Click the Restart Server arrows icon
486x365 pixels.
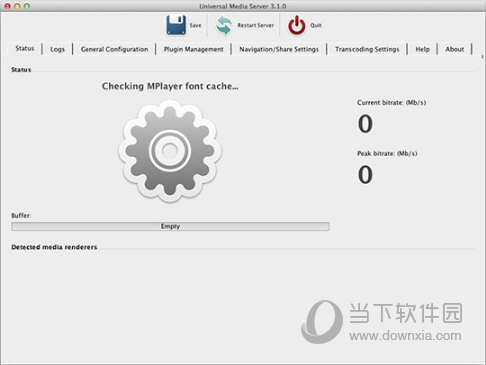point(224,25)
